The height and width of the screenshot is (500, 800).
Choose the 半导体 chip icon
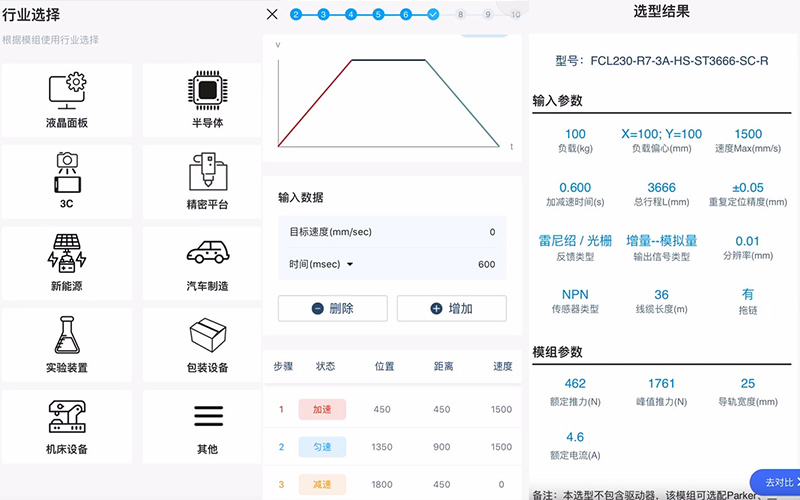[208, 90]
